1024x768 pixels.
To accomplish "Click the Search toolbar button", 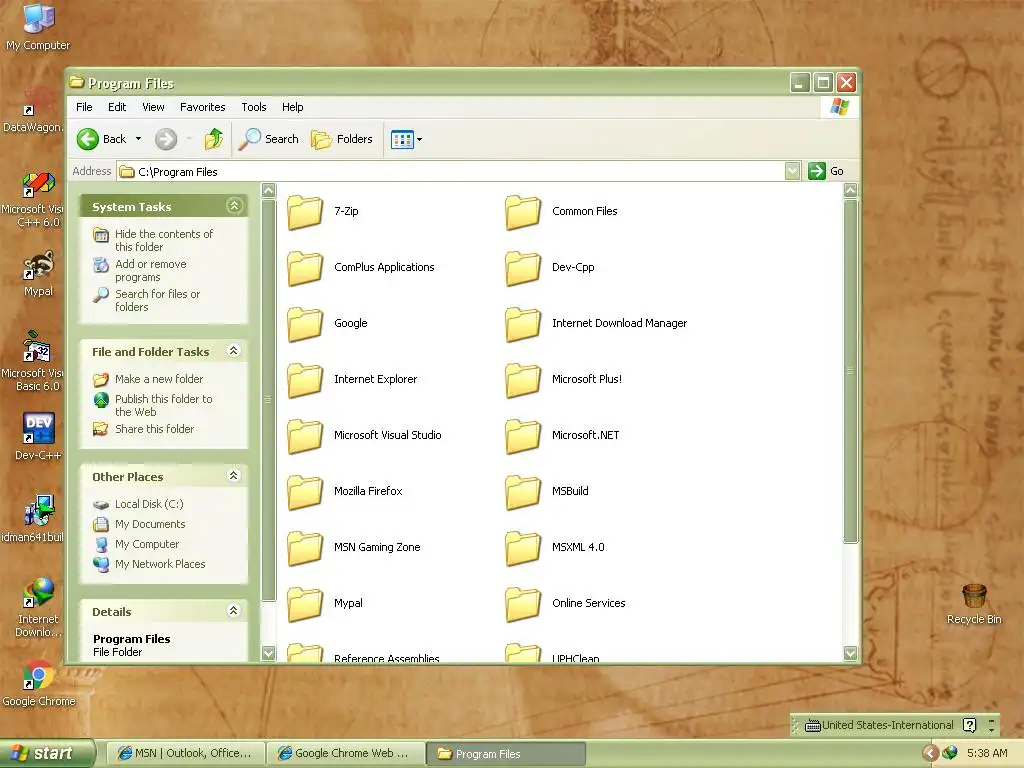I will [x=268, y=139].
